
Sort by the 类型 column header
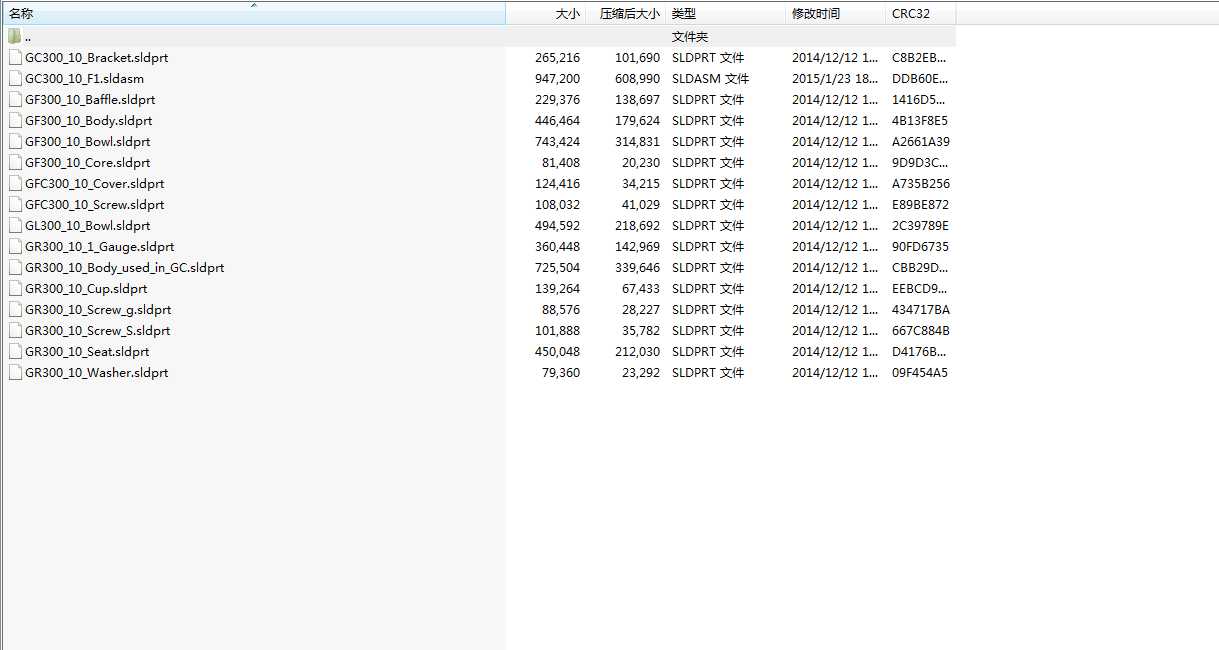pyautogui.click(x=725, y=14)
